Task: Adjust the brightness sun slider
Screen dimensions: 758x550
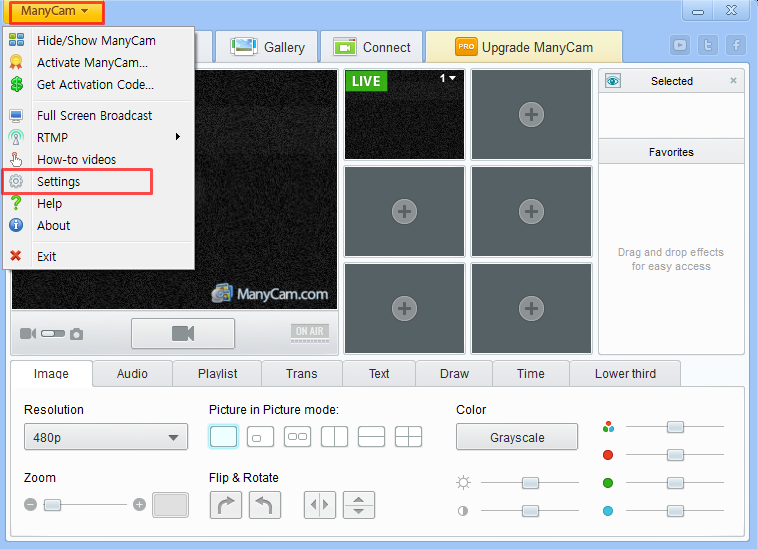Action: (530, 483)
